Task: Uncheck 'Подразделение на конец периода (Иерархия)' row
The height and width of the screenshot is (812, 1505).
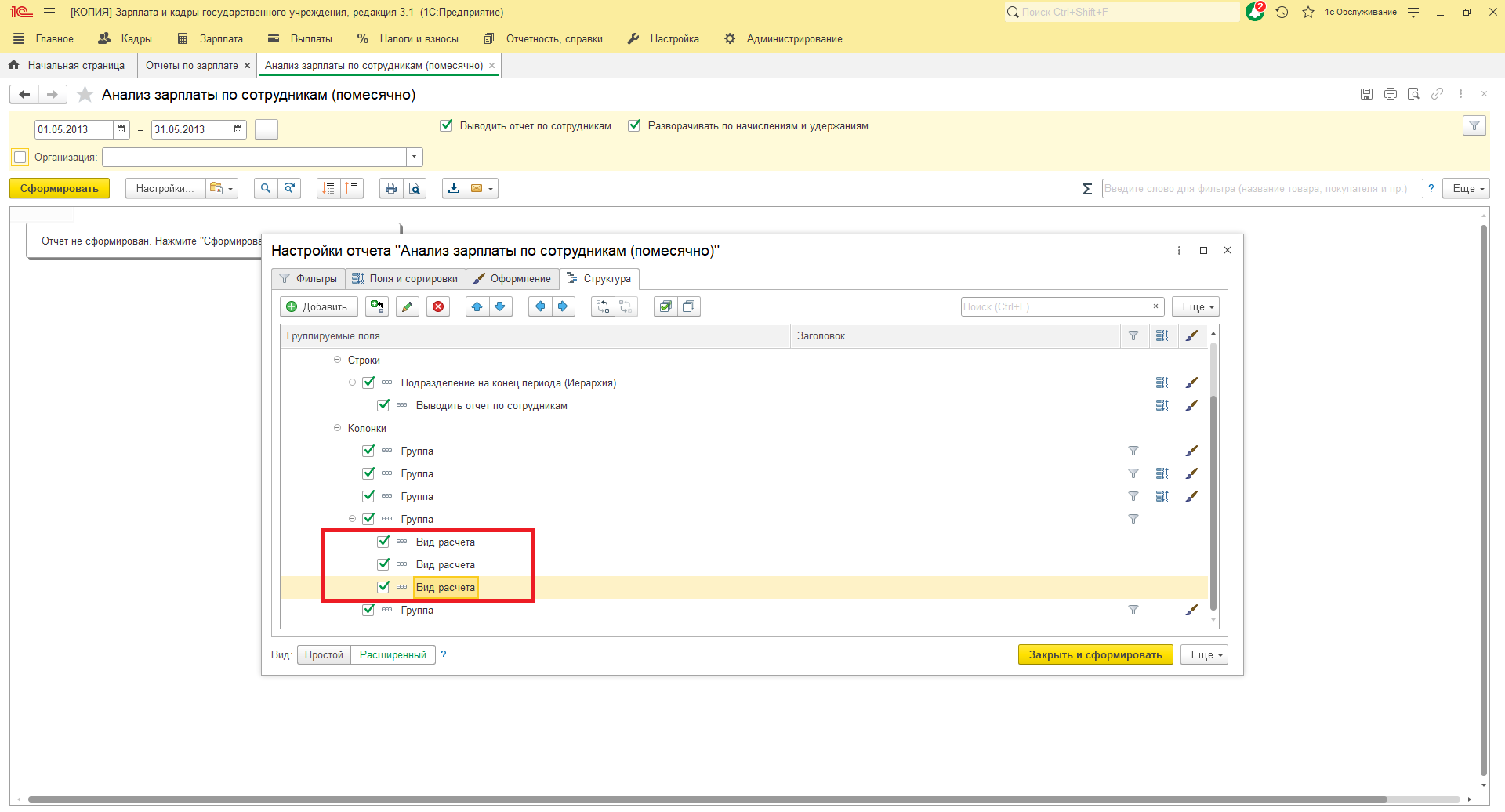Action: [x=368, y=382]
